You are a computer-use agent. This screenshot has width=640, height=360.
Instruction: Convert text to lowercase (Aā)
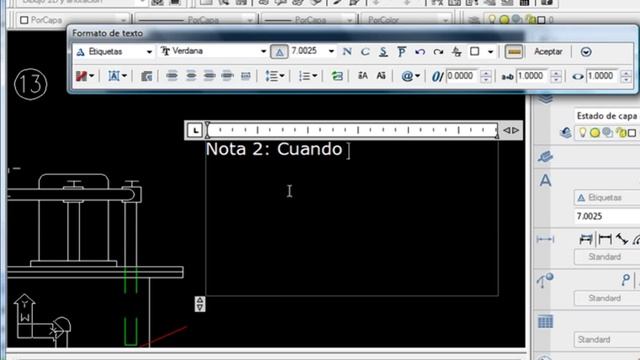pyautogui.click(x=381, y=76)
